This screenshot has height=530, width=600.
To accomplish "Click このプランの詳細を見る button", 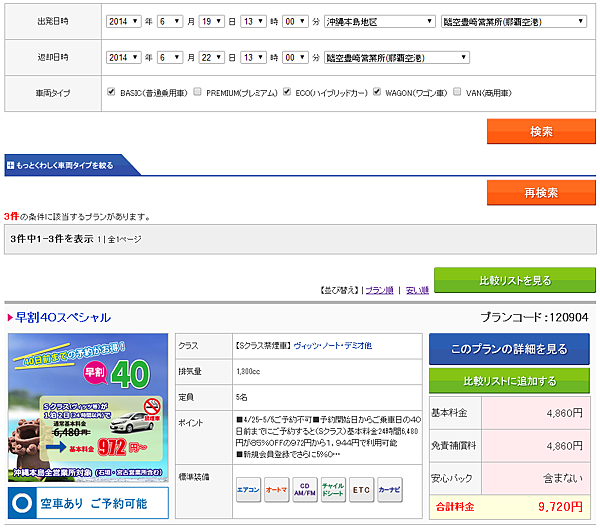I will click(x=508, y=349).
